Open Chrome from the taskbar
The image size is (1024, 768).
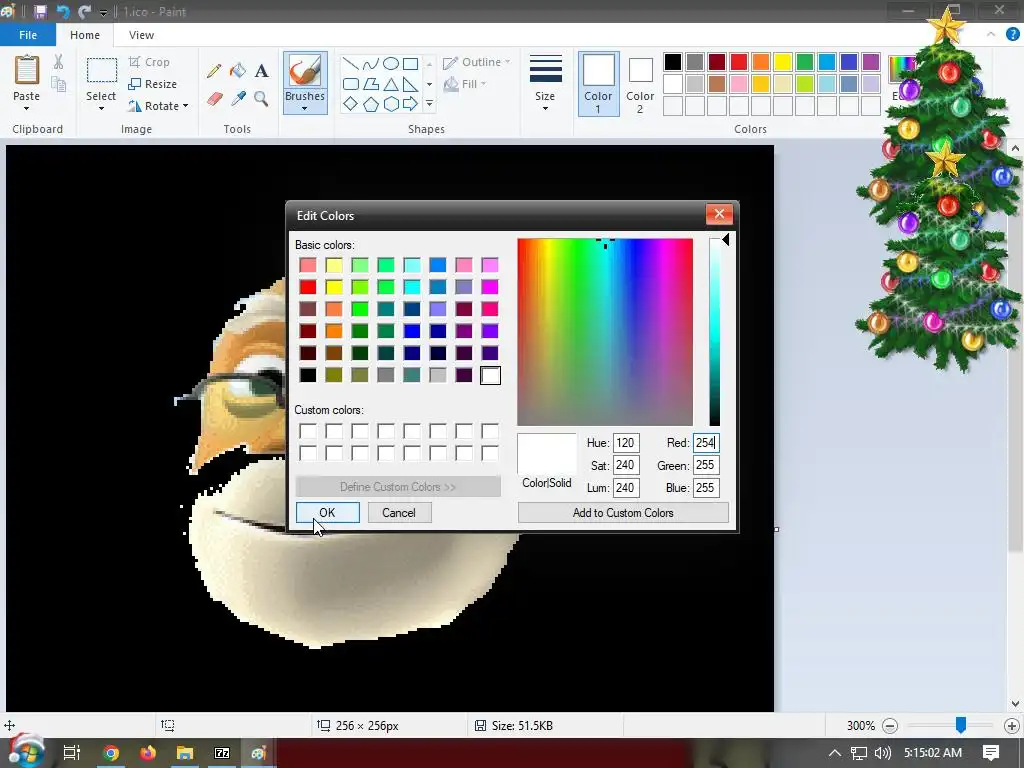(x=111, y=753)
